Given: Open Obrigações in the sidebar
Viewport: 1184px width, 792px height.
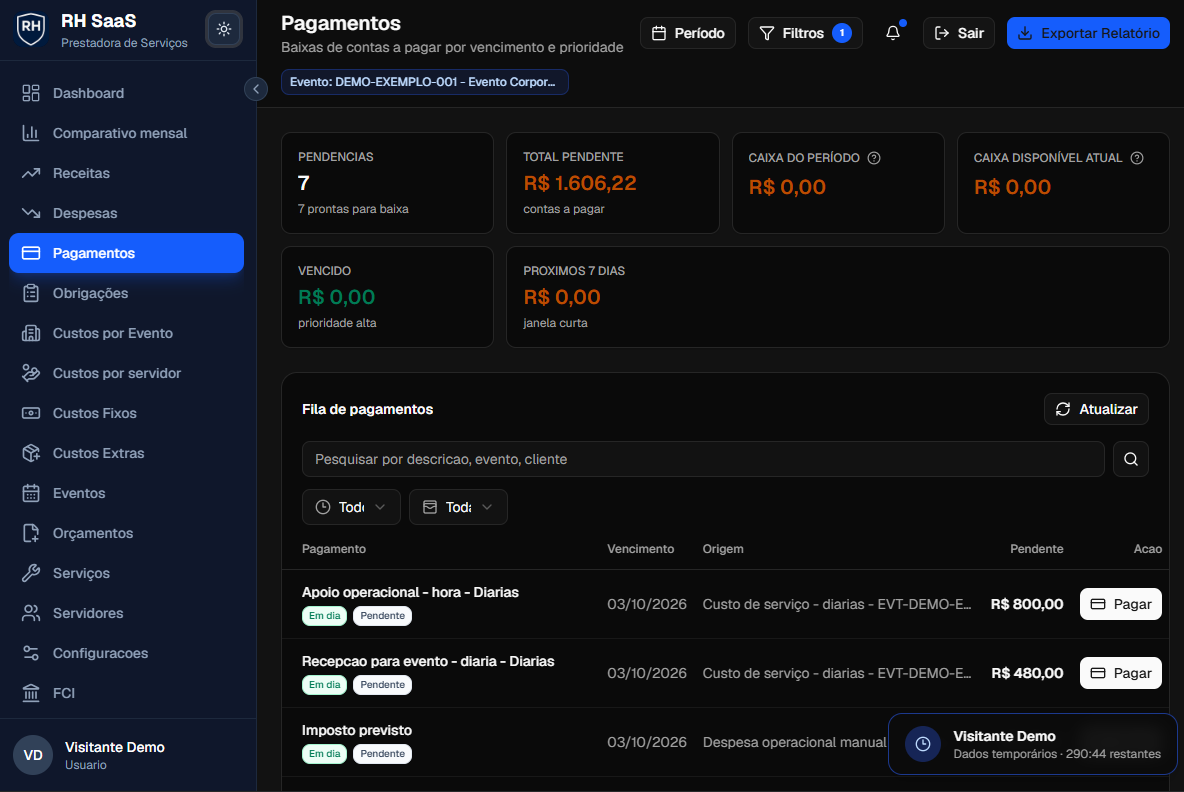Looking at the screenshot, I should (126, 293).
